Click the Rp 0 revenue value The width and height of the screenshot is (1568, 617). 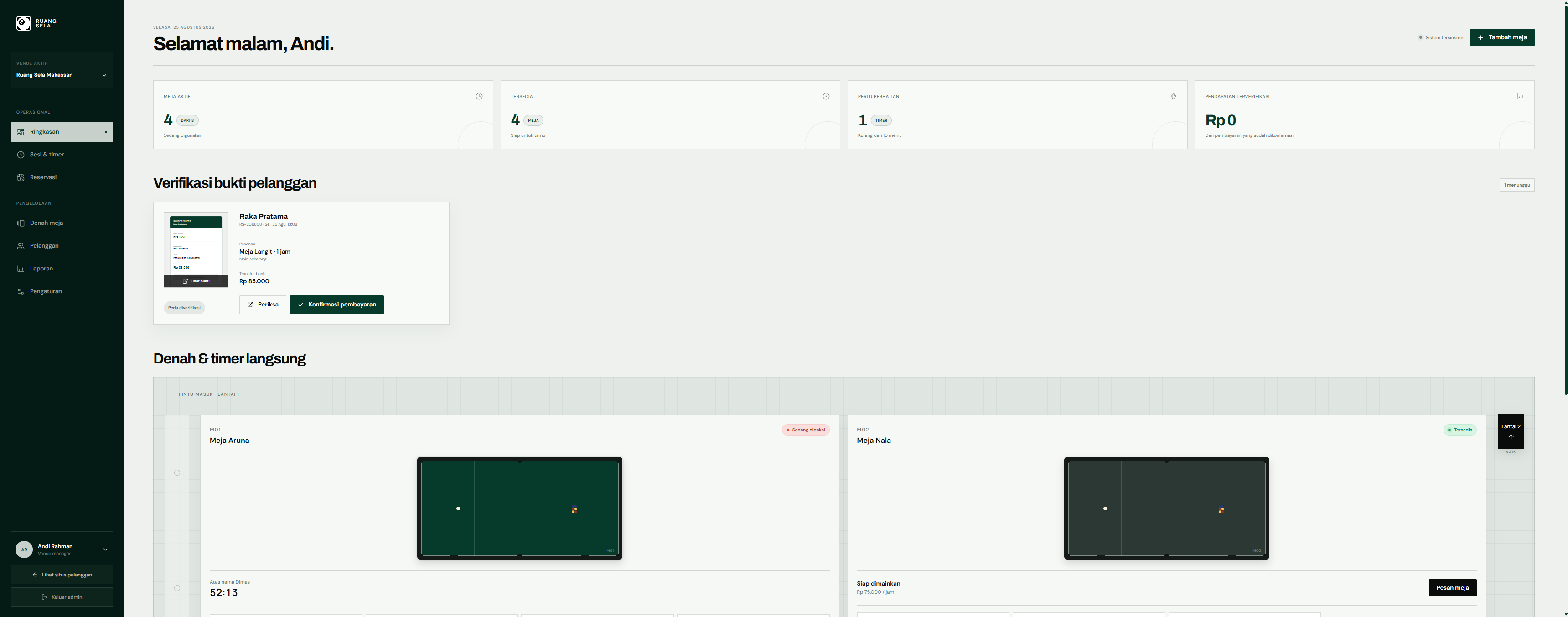1221,120
